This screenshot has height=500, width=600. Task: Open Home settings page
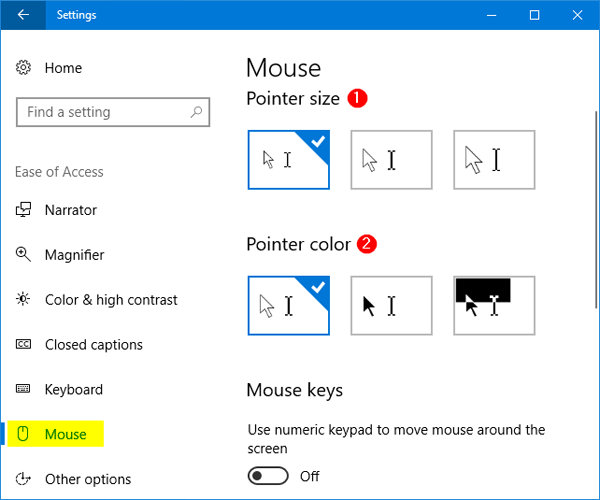(63, 68)
